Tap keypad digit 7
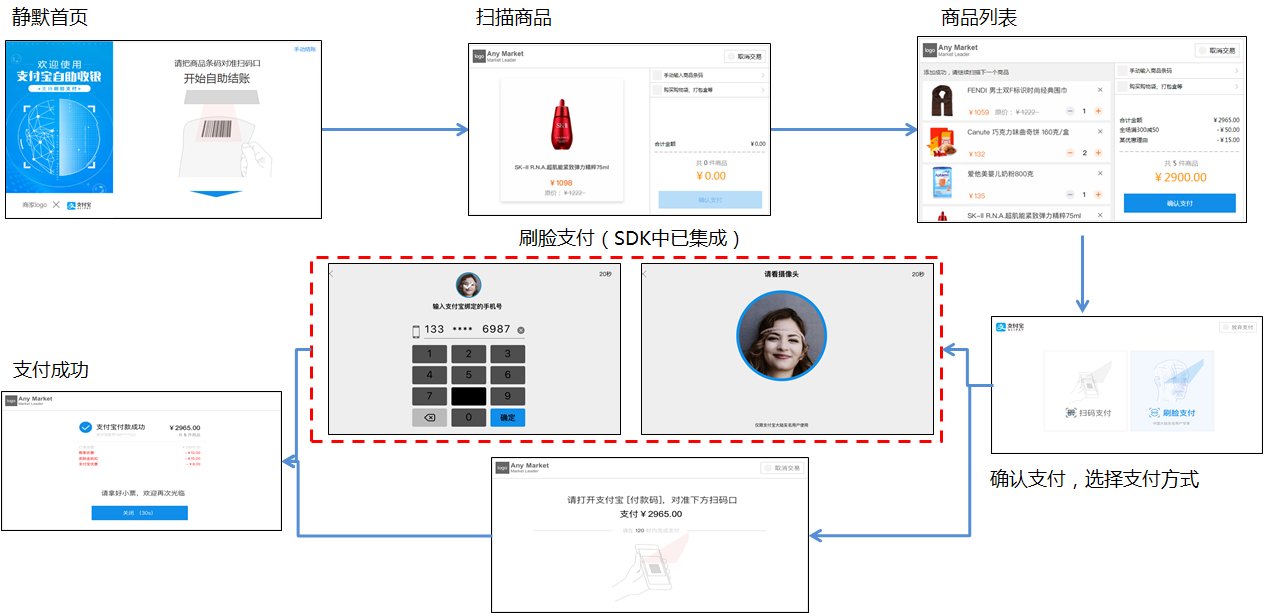1274x613 pixels. point(430,396)
